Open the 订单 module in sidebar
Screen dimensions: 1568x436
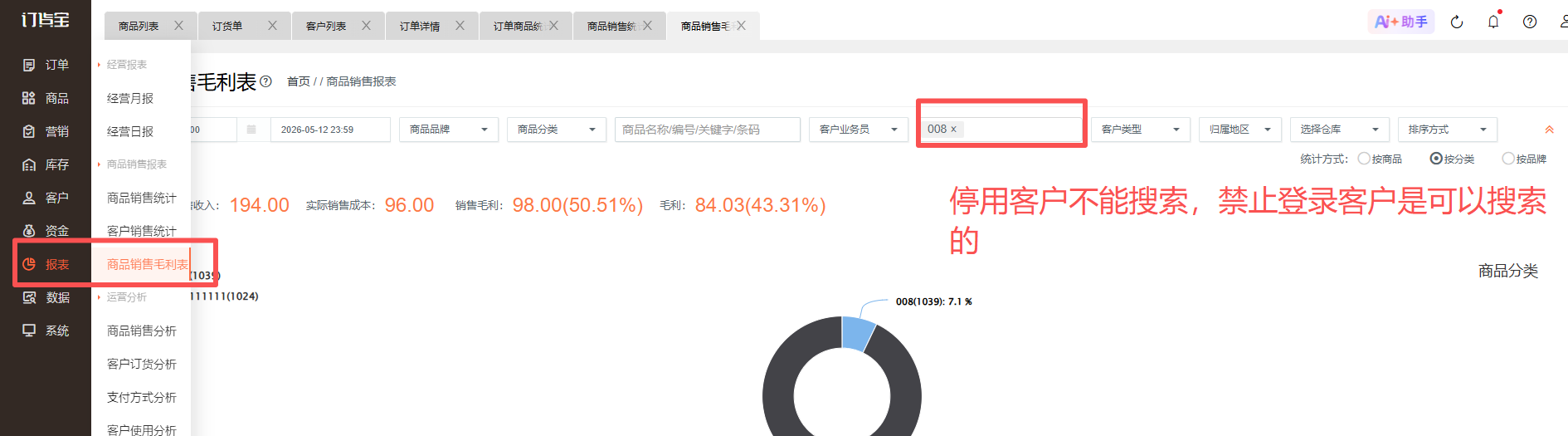pyautogui.click(x=46, y=65)
